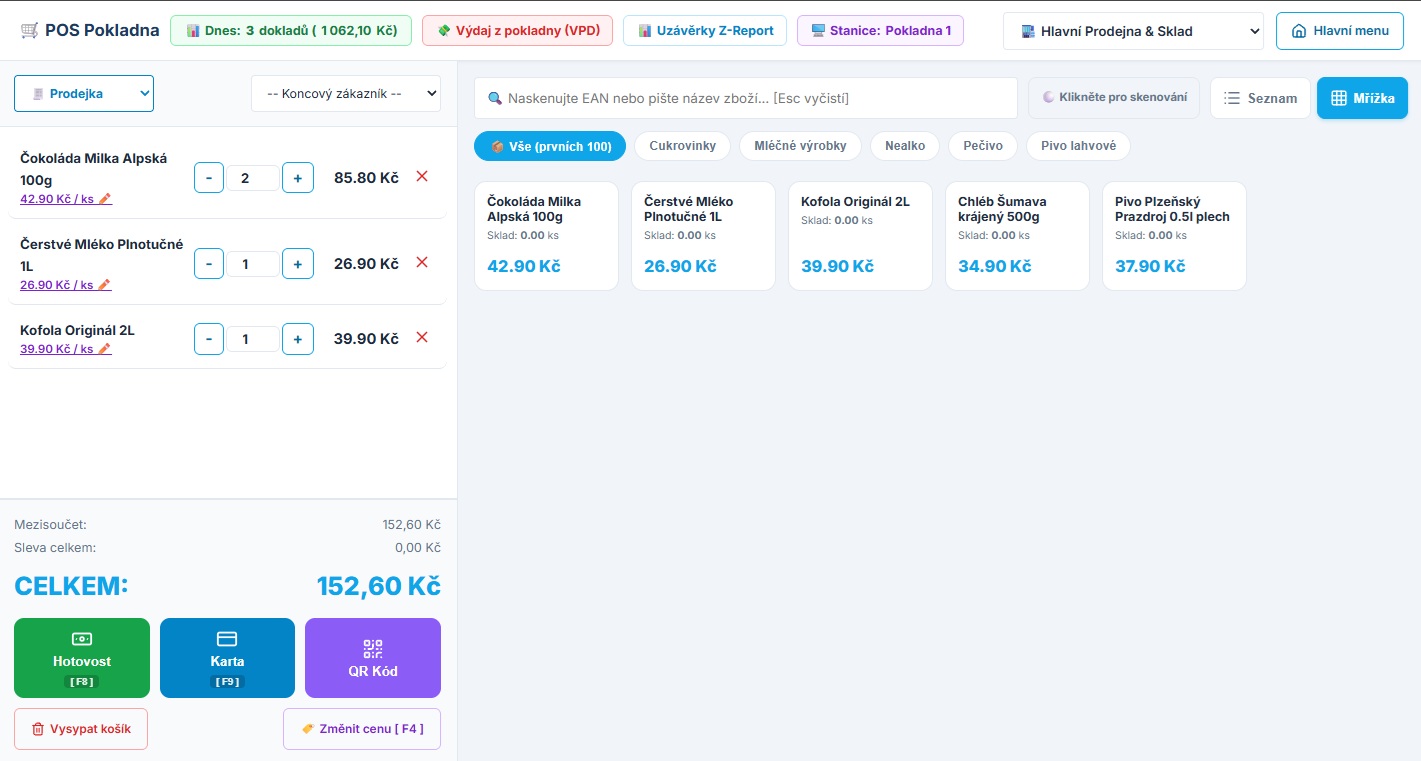The width and height of the screenshot is (1421, 761).
Task: Add Čokoláda Milka Alpská 100g product card
Action: pyautogui.click(x=546, y=236)
